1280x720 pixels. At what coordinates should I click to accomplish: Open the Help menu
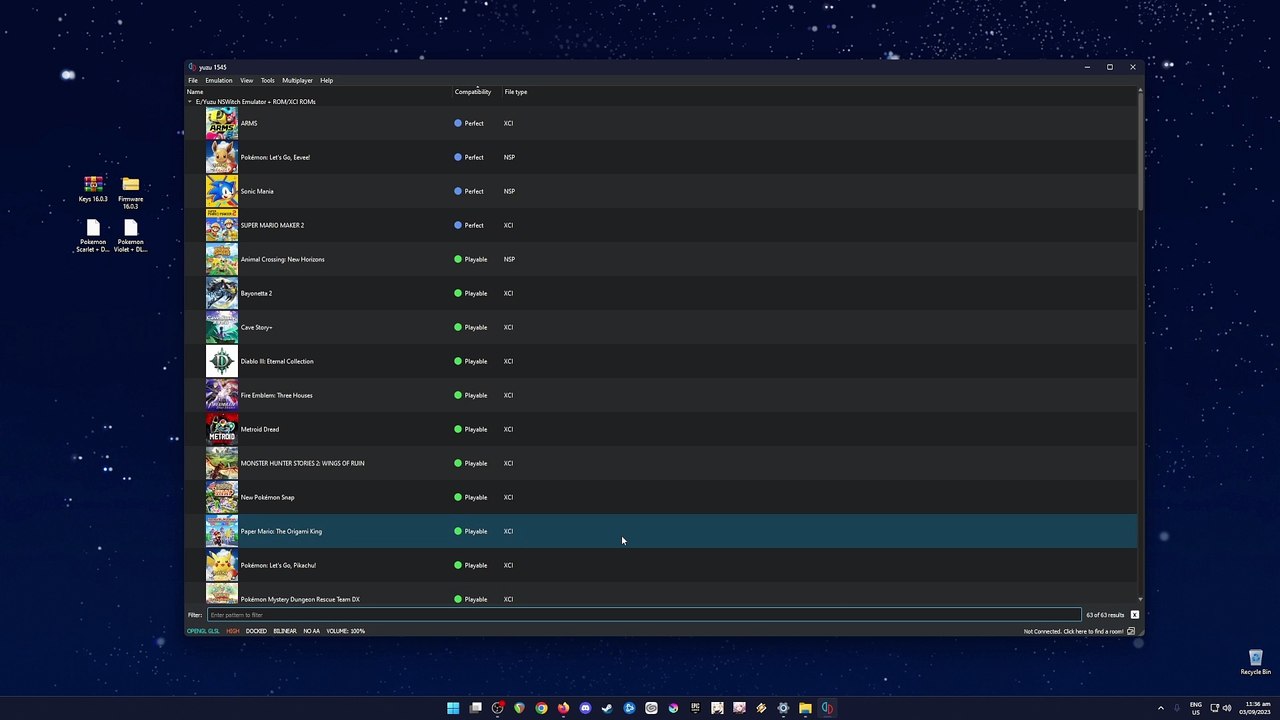[x=326, y=80]
